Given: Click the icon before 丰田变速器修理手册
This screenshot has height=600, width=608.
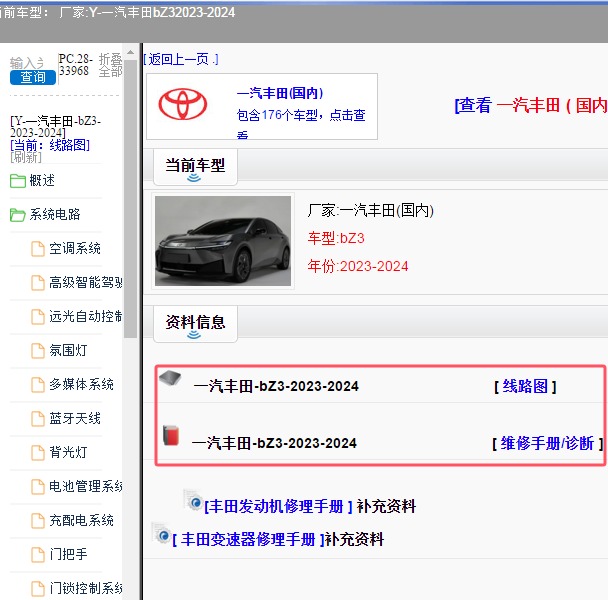Looking at the screenshot, I should (161, 533).
